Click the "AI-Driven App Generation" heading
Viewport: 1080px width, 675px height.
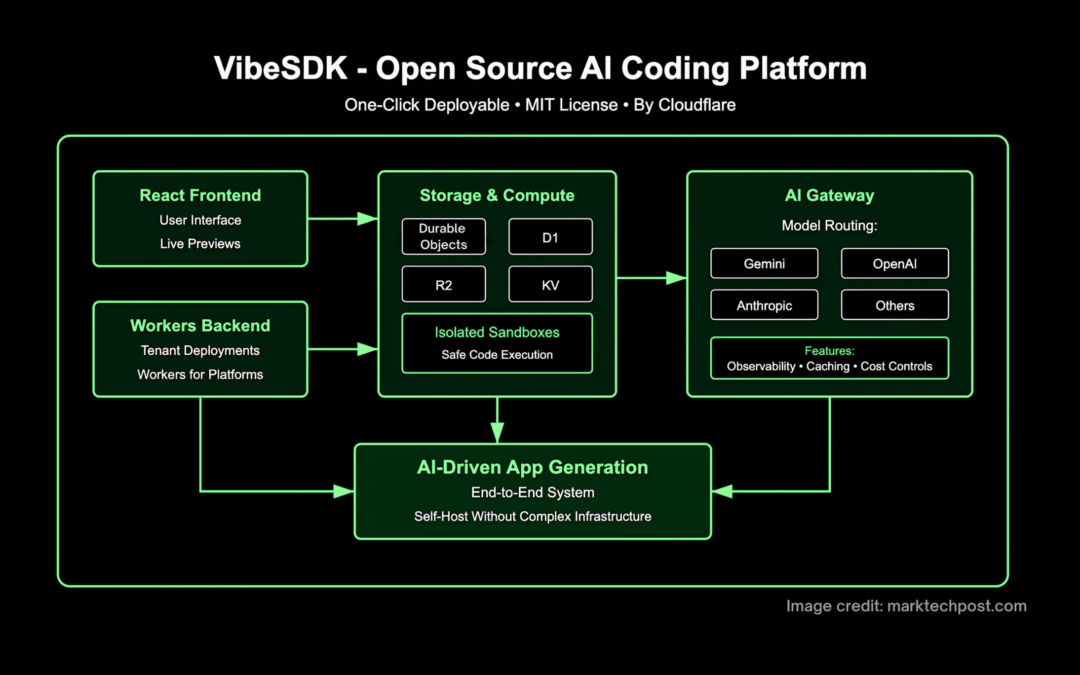coord(532,467)
